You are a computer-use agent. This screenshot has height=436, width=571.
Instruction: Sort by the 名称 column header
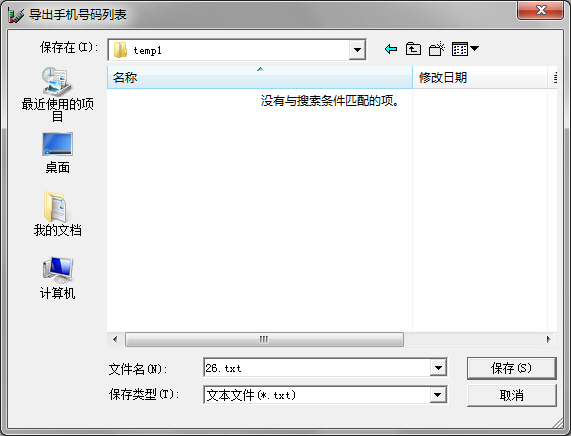pos(260,77)
